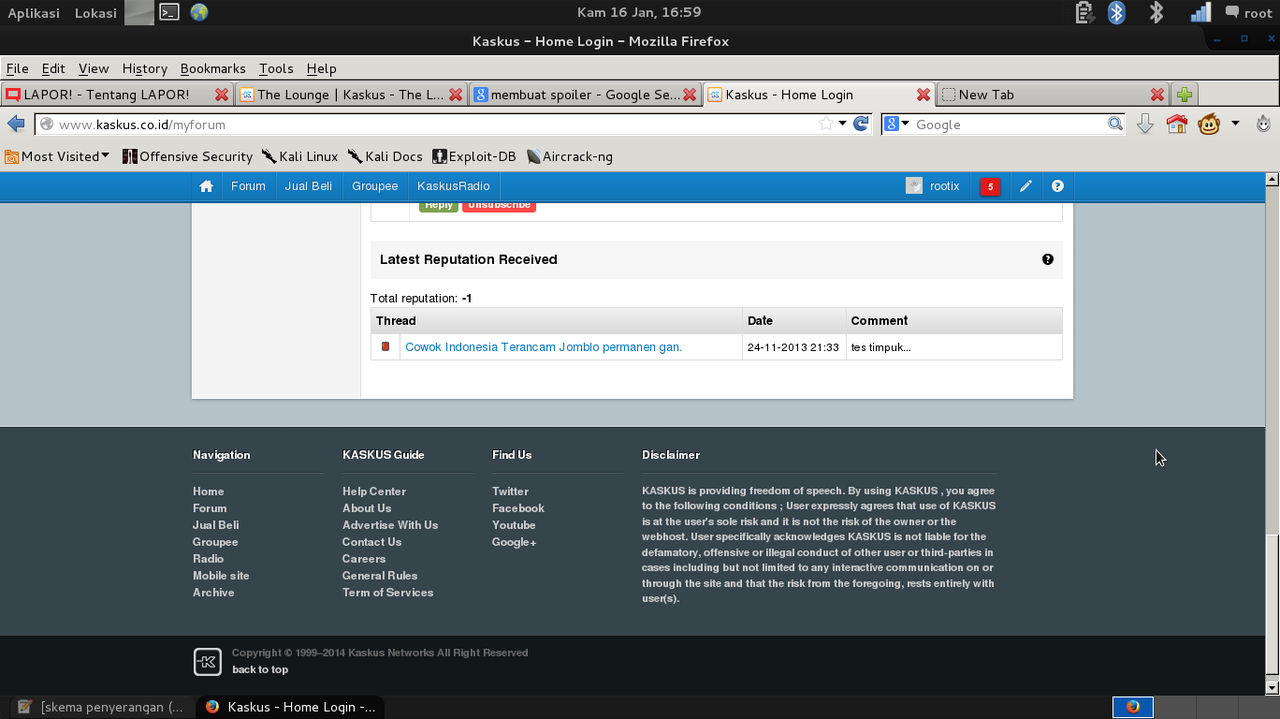Click the page scrollbar up arrow
This screenshot has width=1280, height=719.
click(1272, 180)
